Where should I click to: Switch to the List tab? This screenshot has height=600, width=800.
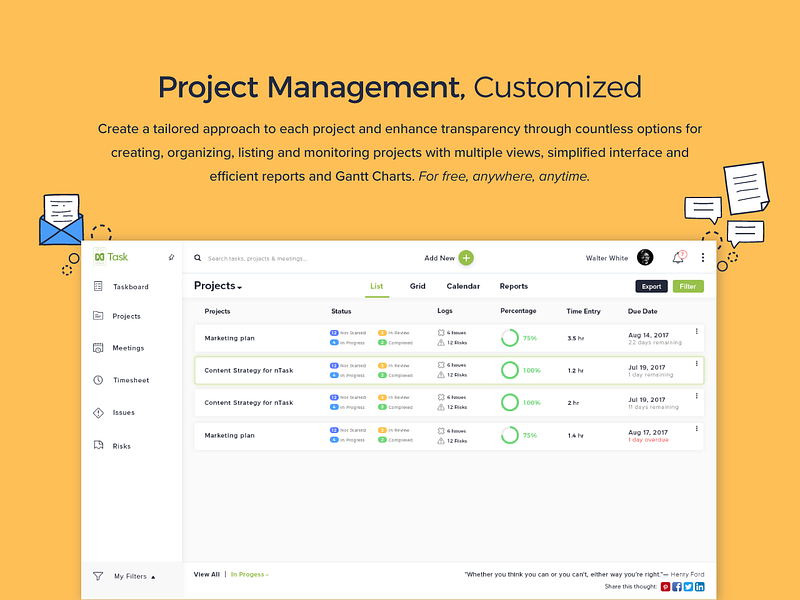click(377, 286)
